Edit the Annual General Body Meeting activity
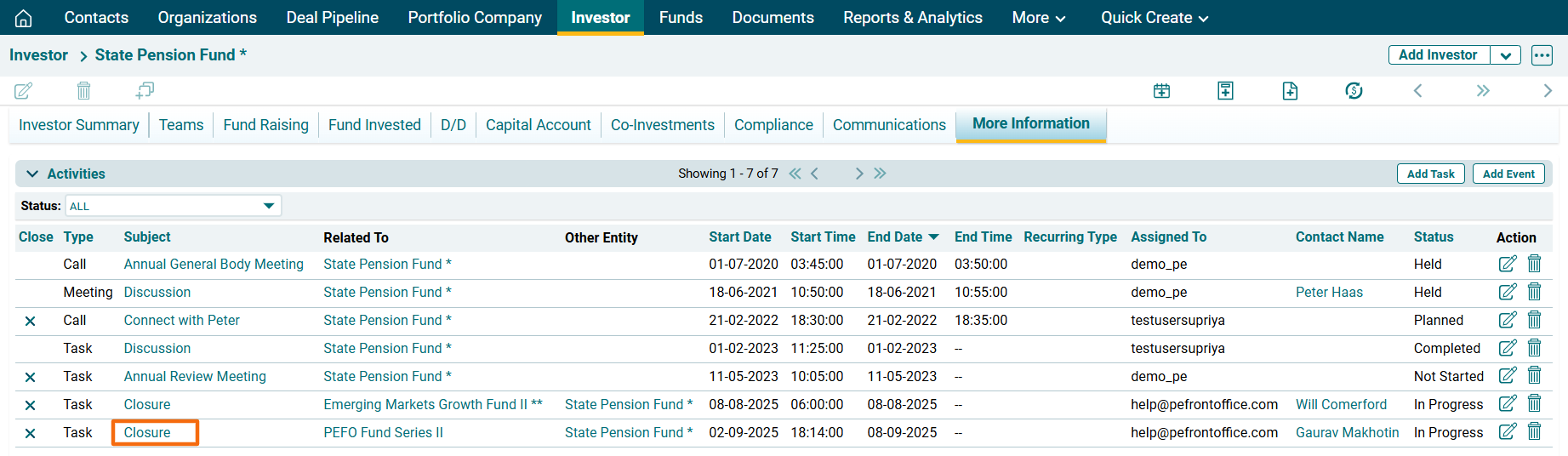Viewport: 1568px width, 456px height. pos(1507,264)
